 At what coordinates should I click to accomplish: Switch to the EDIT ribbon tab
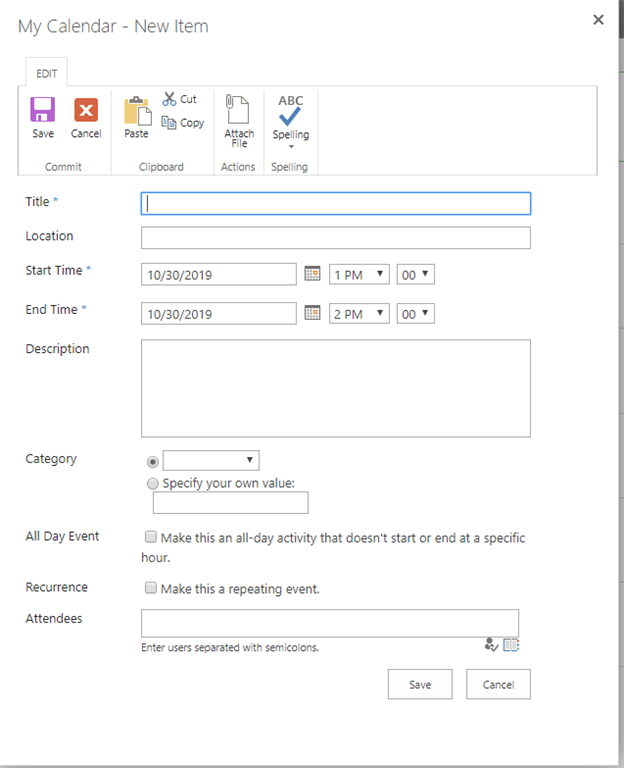tap(47, 74)
